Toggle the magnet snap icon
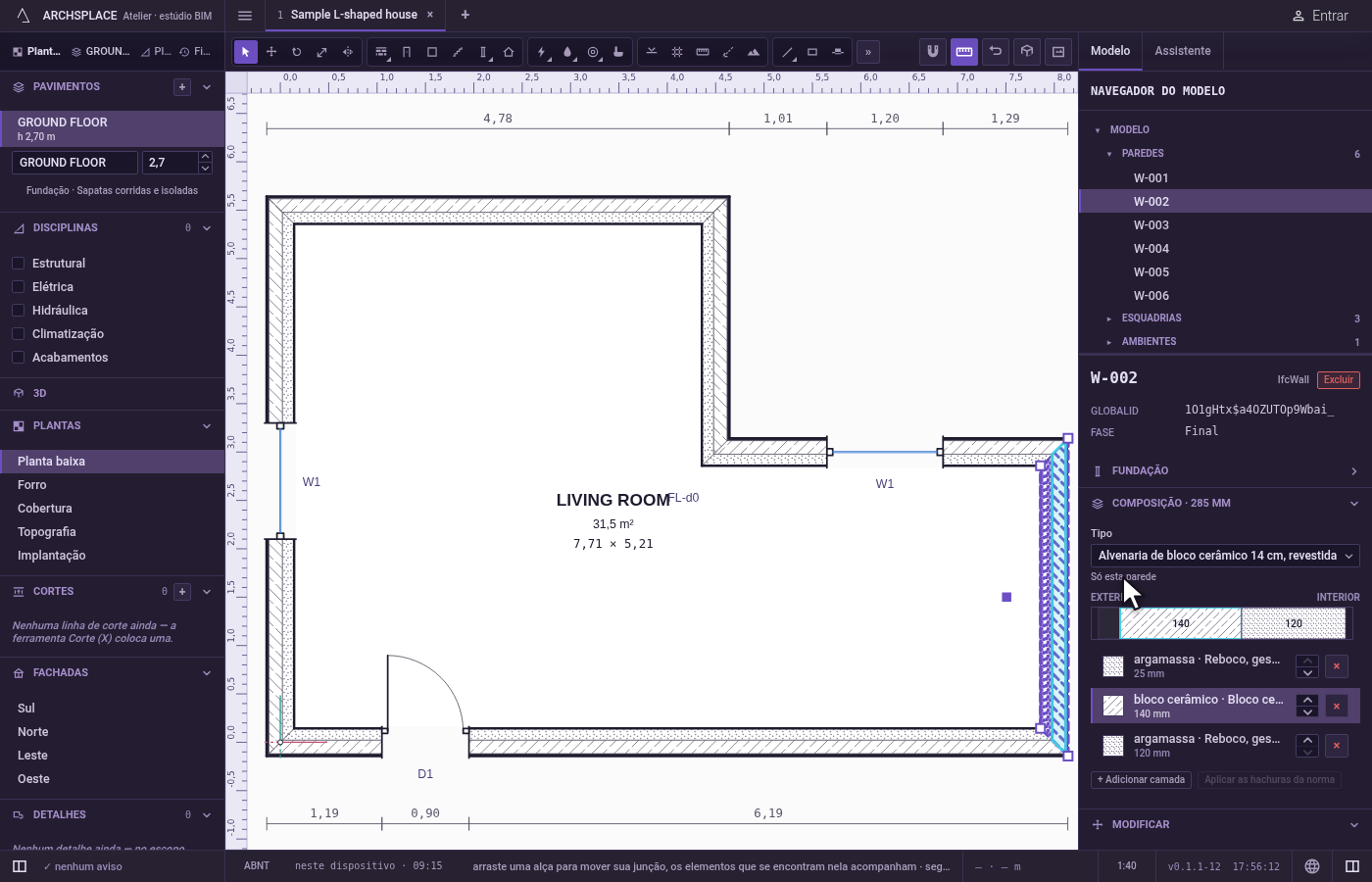This screenshot has width=1372, height=882. (933, 51)
